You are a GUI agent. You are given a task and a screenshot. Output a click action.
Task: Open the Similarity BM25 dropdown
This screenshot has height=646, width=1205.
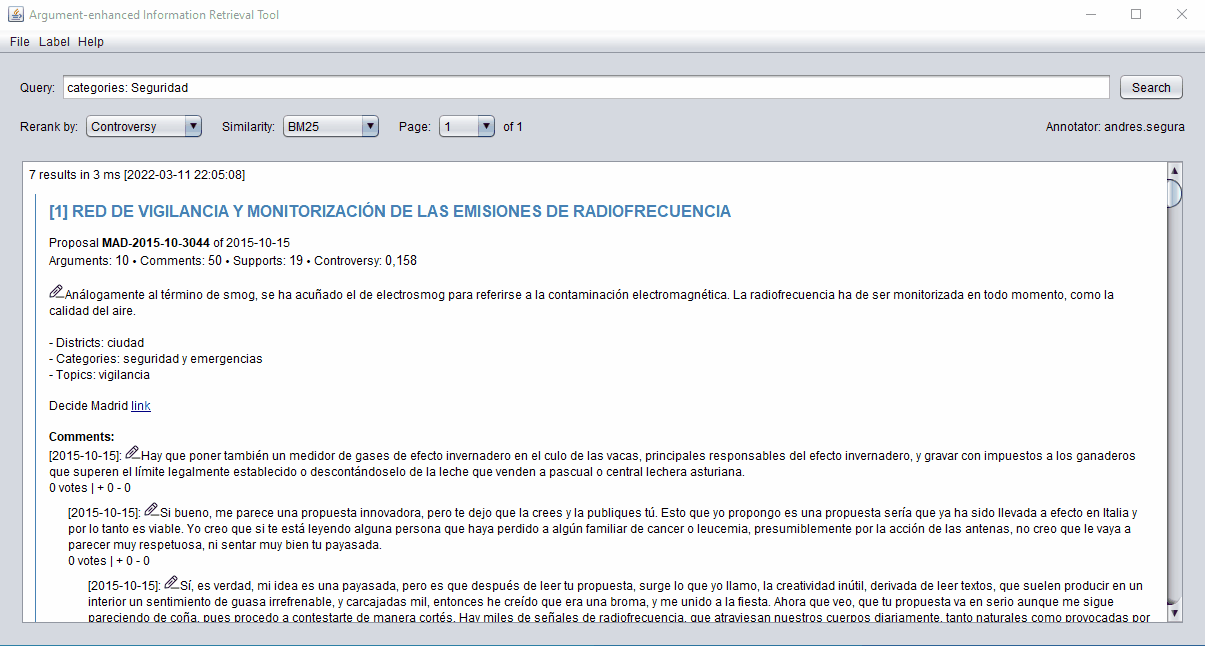coord(330,126)
